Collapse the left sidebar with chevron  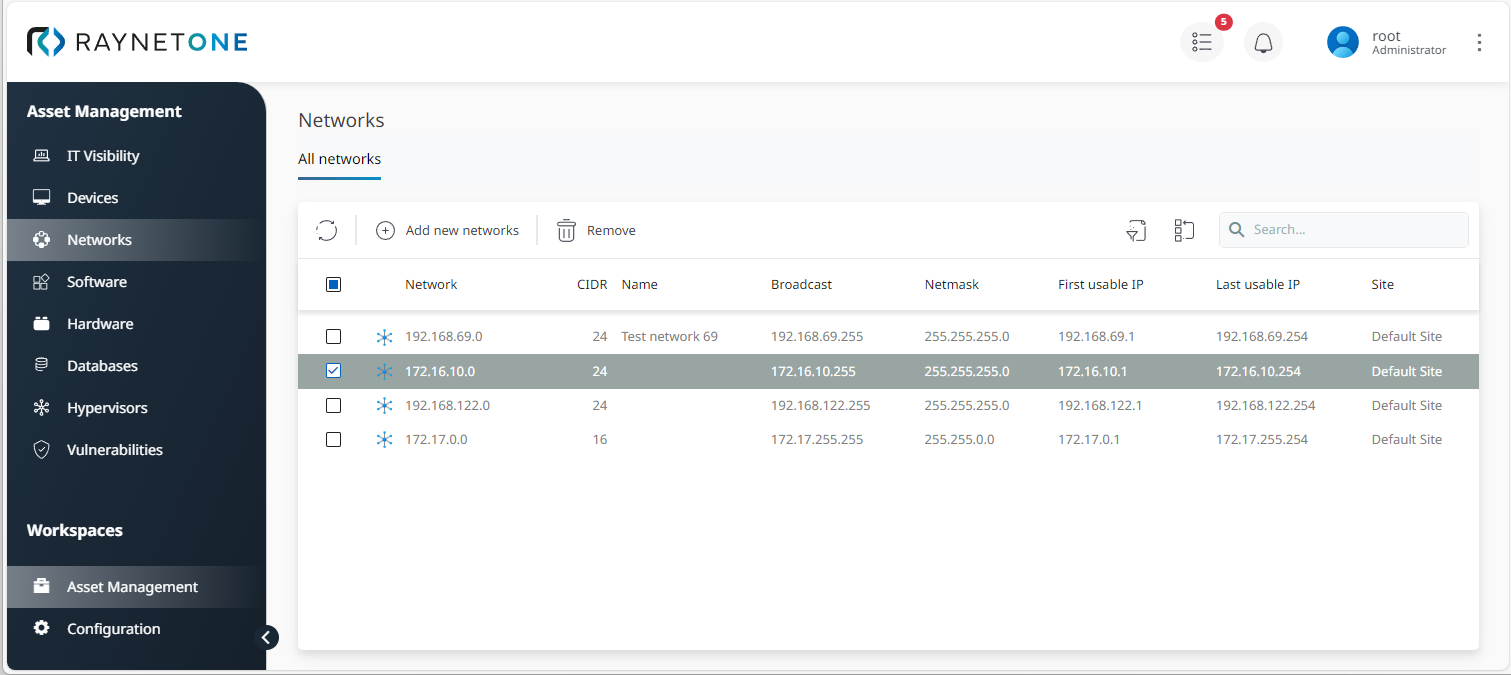(266, 637)
